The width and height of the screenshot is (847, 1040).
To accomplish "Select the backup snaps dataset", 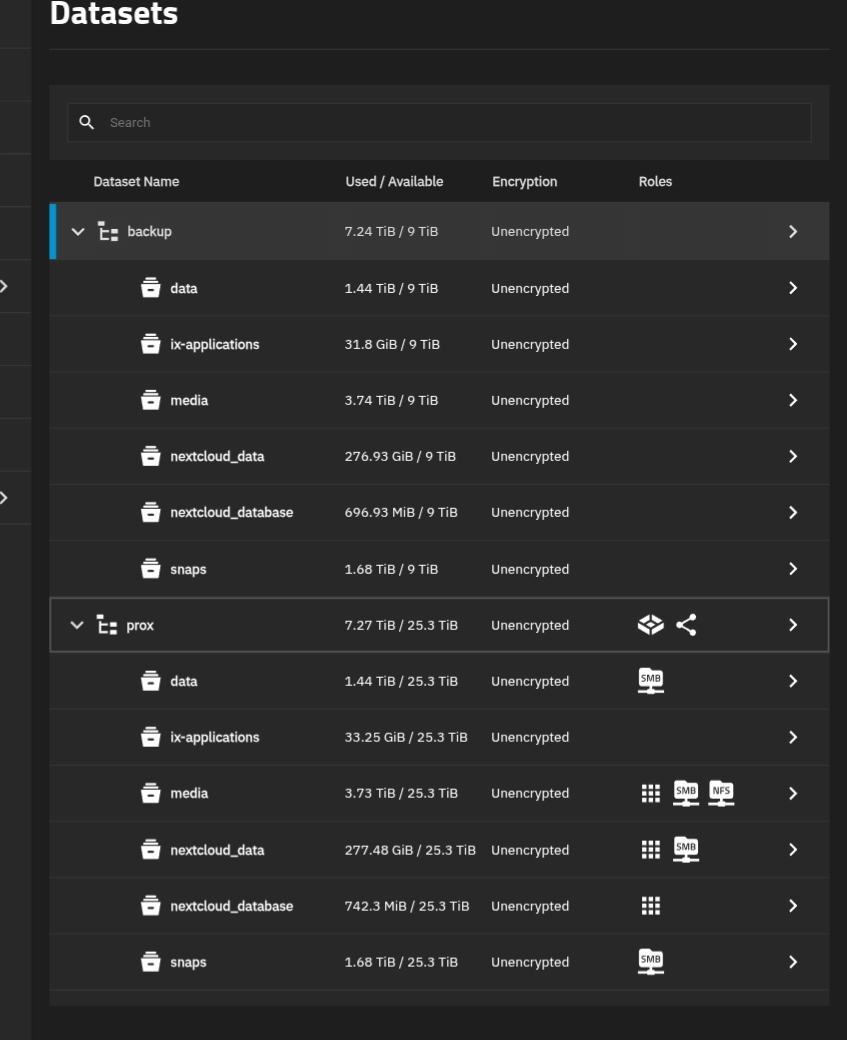I will 188,569.
